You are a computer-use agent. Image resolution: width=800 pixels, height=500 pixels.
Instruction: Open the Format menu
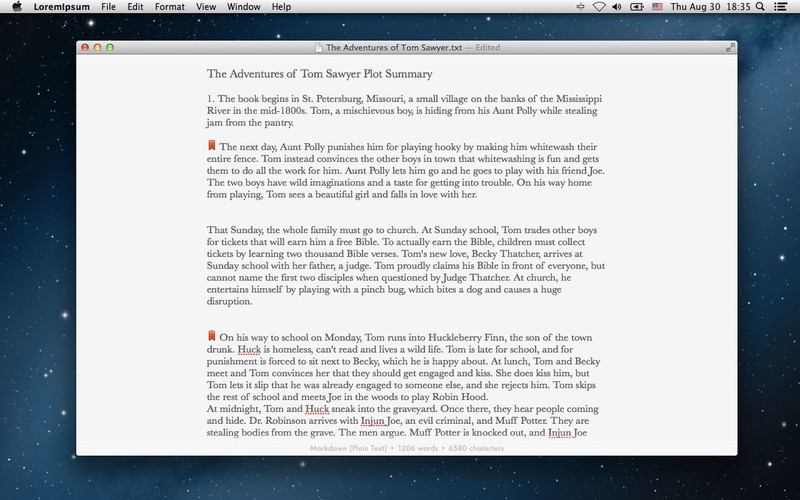point(169,7)
